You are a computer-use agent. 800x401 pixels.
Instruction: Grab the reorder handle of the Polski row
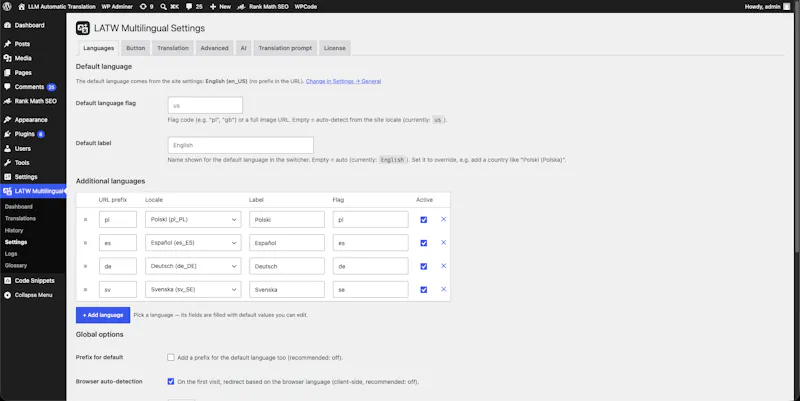[x=85, y=220]
